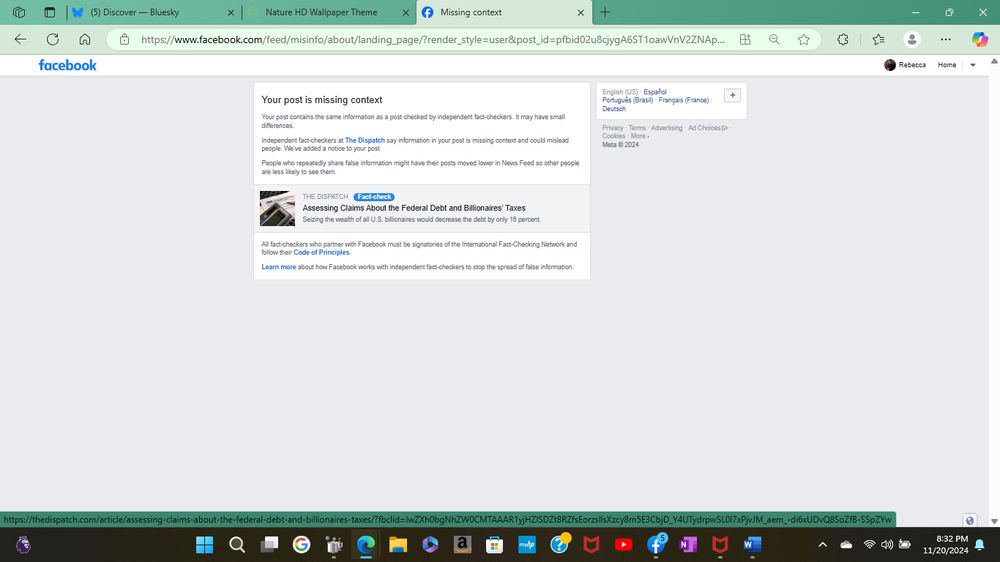This screenshot has width=1000, height=562.
Task: Open notifications bell in system tray
Action: 980,545
